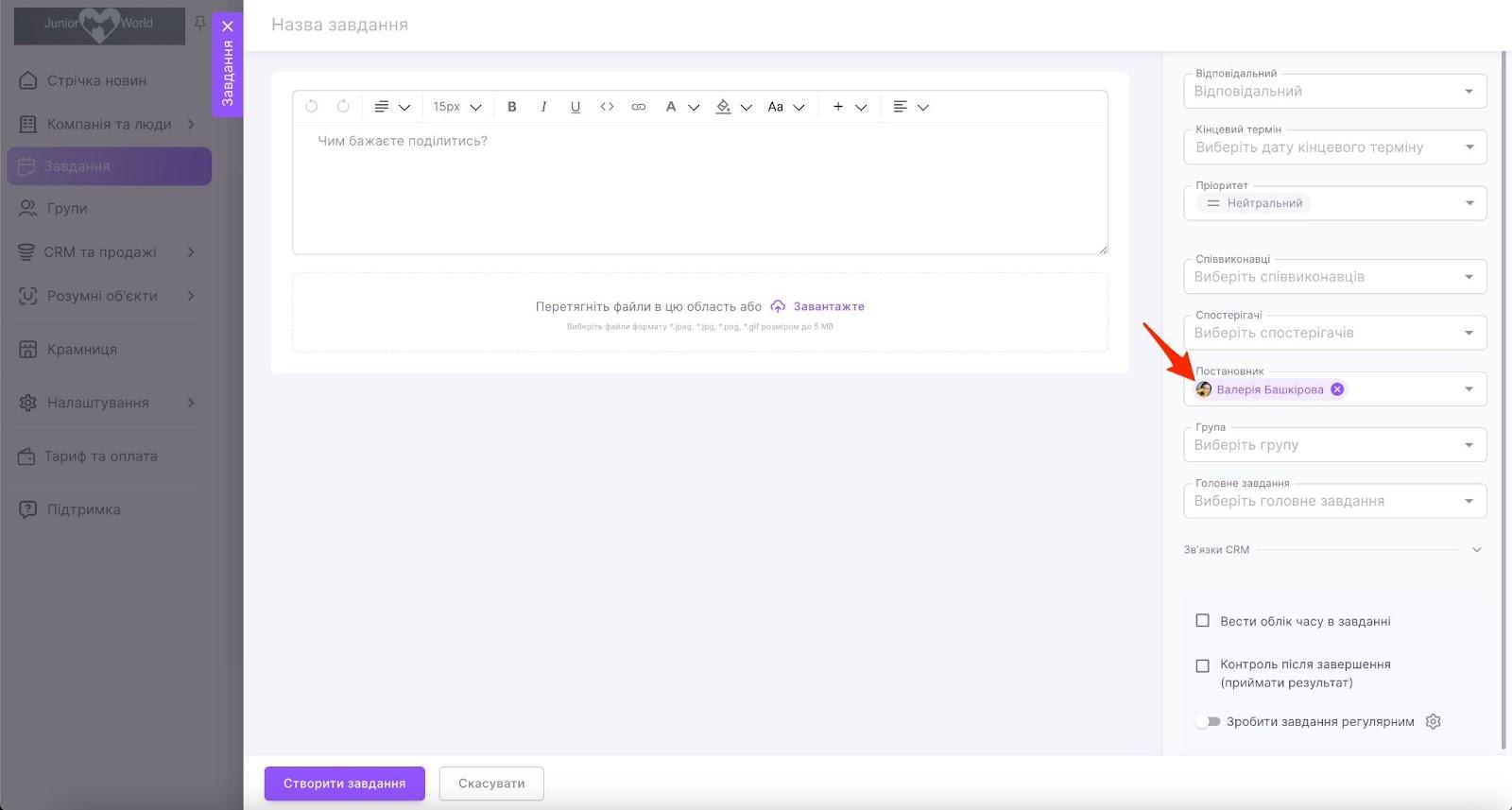Expand the Зв'язки CRM section

click(1477, 550)
